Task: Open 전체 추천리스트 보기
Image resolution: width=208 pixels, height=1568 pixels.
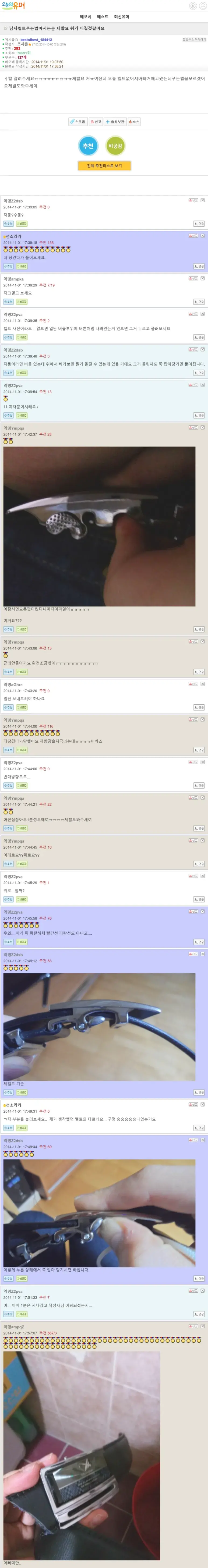Action: [x=104, y=166]
